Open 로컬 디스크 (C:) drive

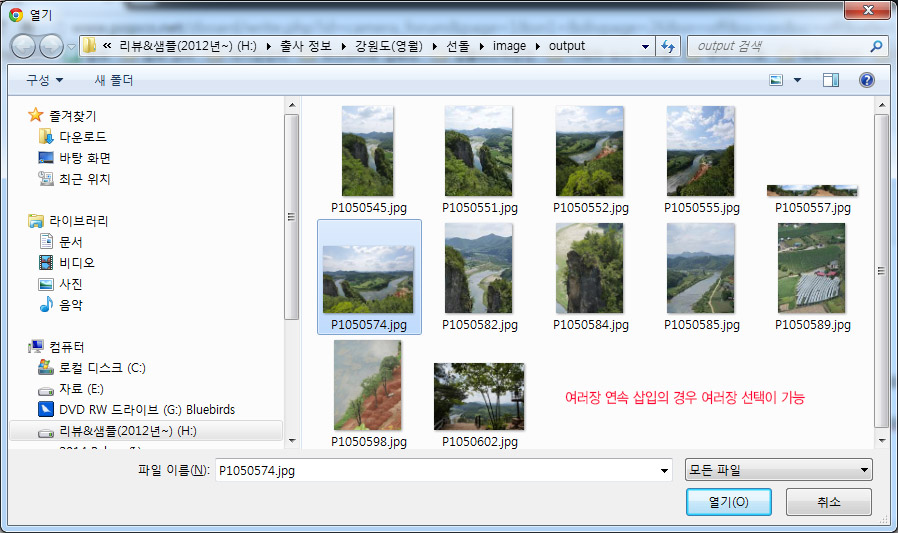[103, 367]
